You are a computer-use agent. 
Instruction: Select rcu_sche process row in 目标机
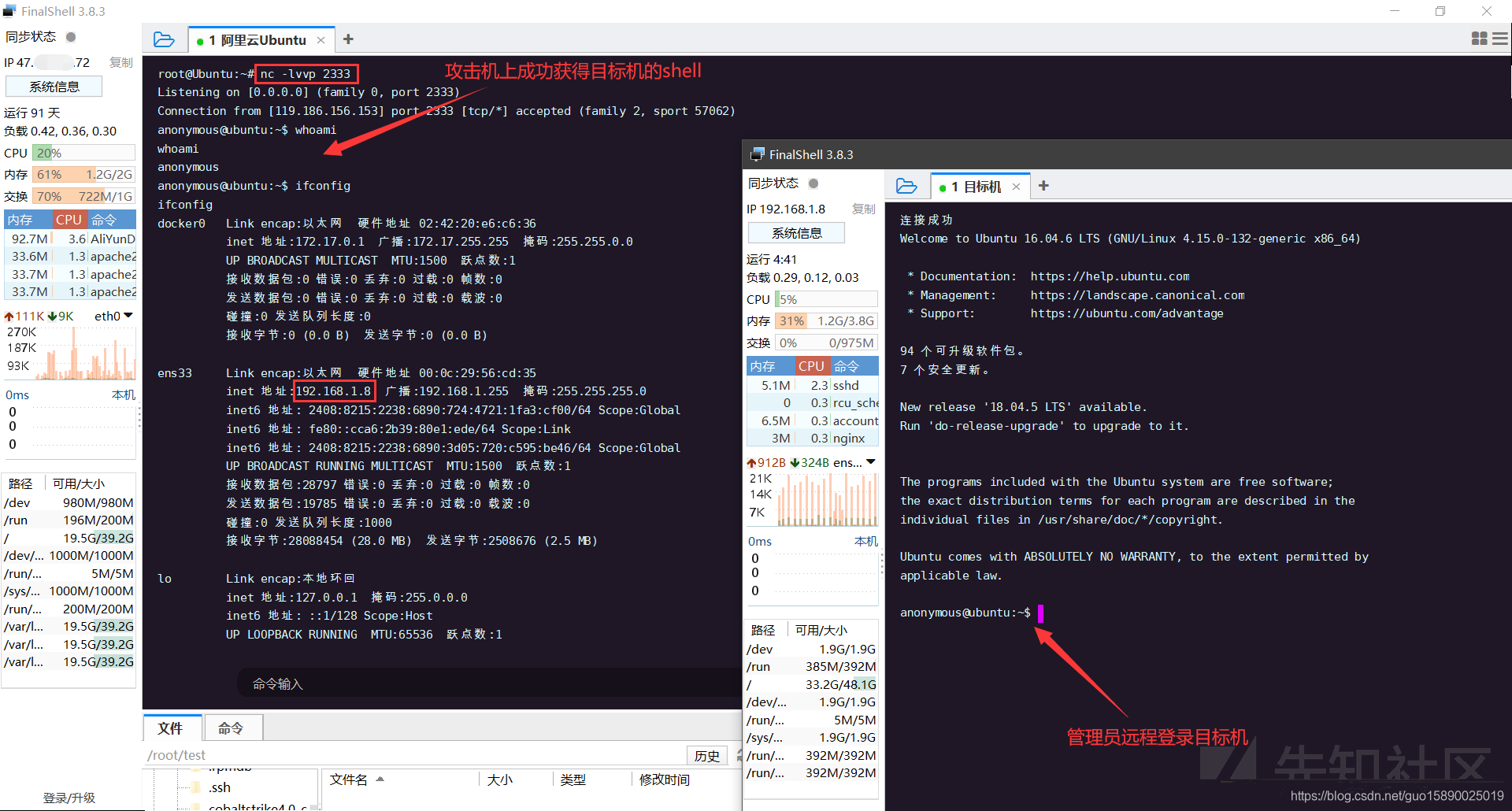pyautogui.click(x=813, y=403)
